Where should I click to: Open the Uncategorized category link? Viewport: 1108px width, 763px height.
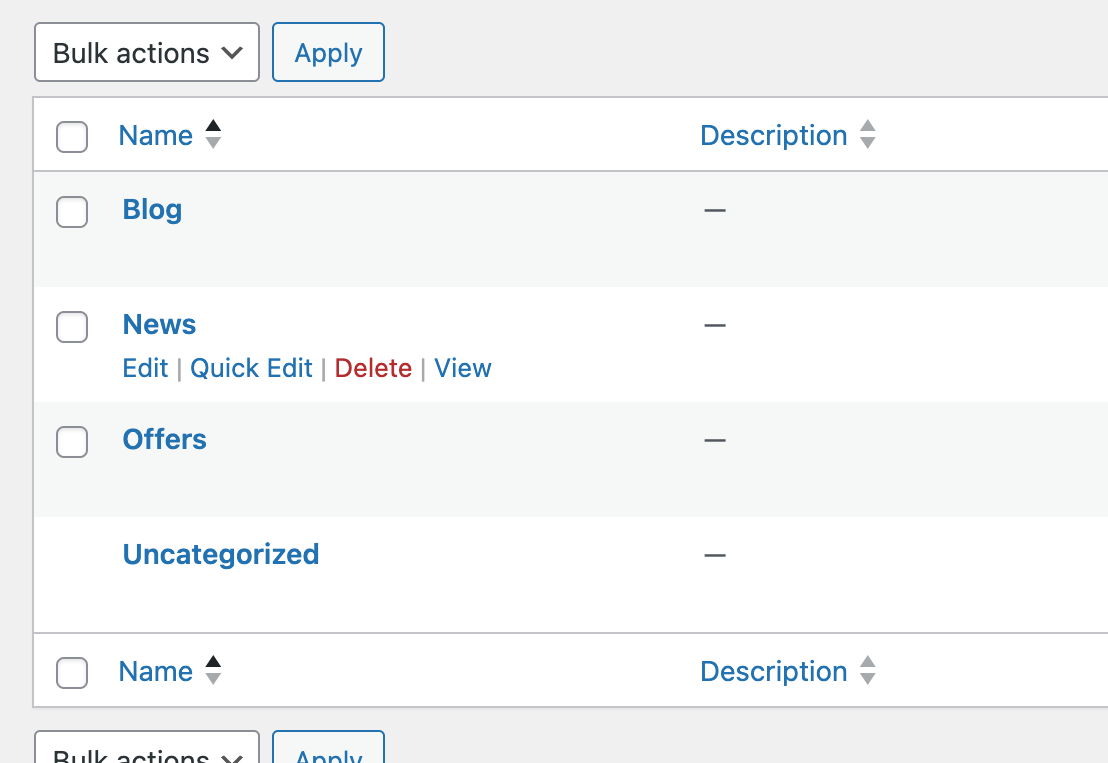click(x=220, y=555)
